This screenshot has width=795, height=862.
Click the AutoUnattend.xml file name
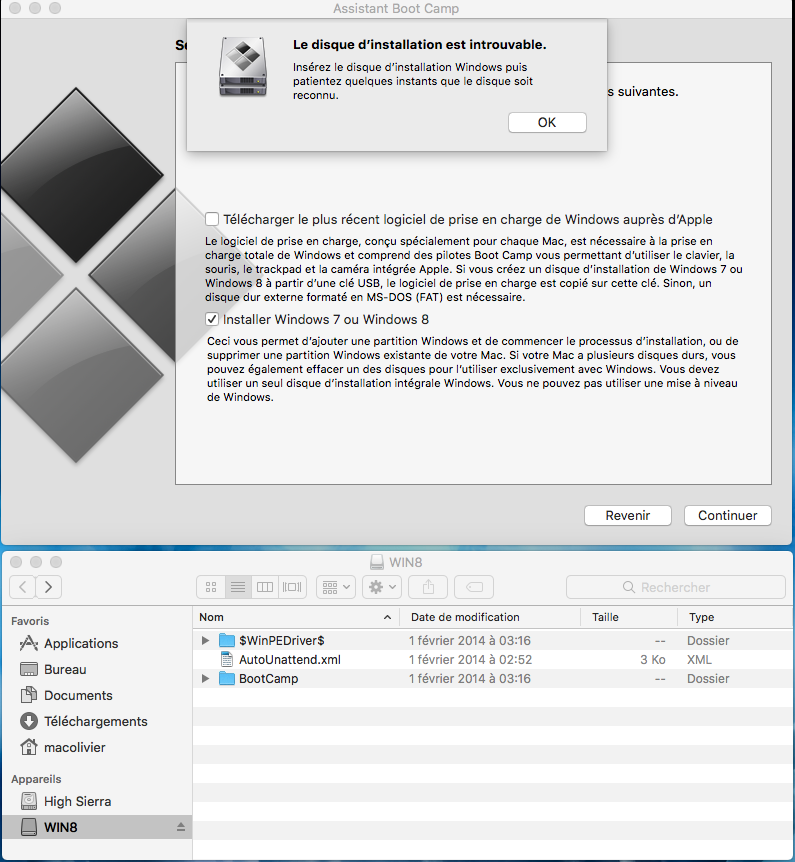(290, 659)
